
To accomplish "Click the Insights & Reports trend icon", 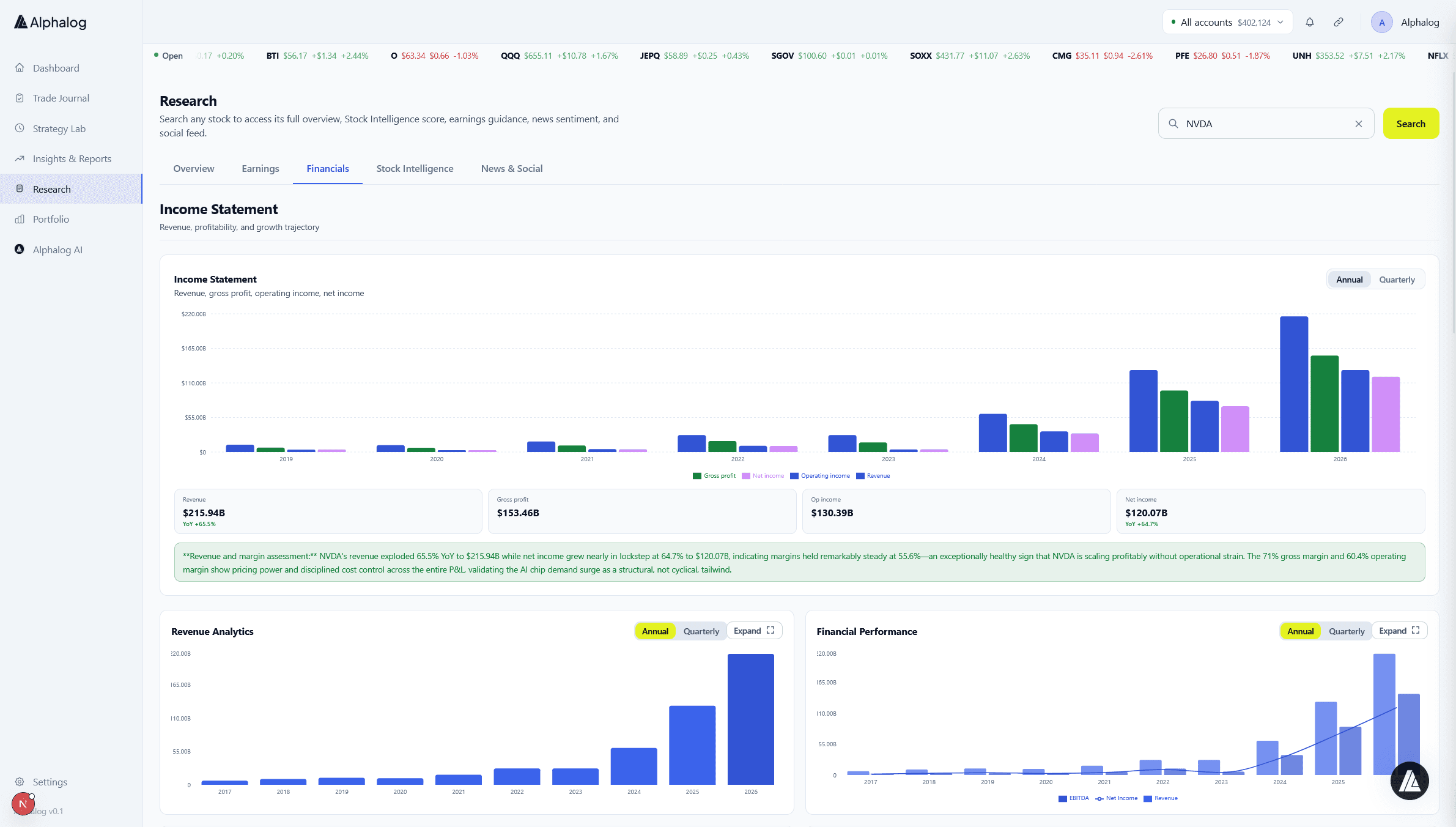I will [20, 158].
